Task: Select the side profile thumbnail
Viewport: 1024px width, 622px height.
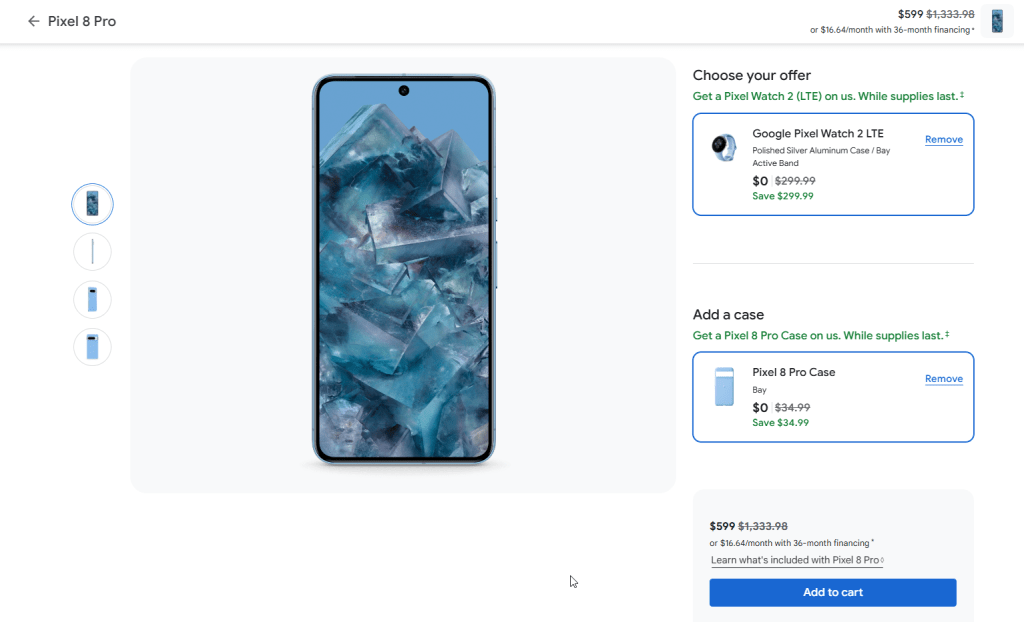Action: point(92,252)
